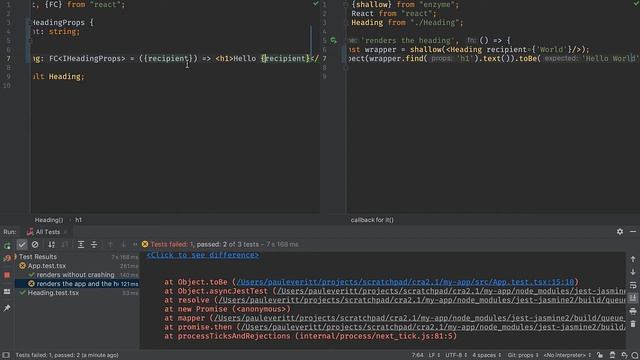Viewport: 640px width, 360px height.
Task: Open the notifications circle icon in status bar
Action: [636, 355]
